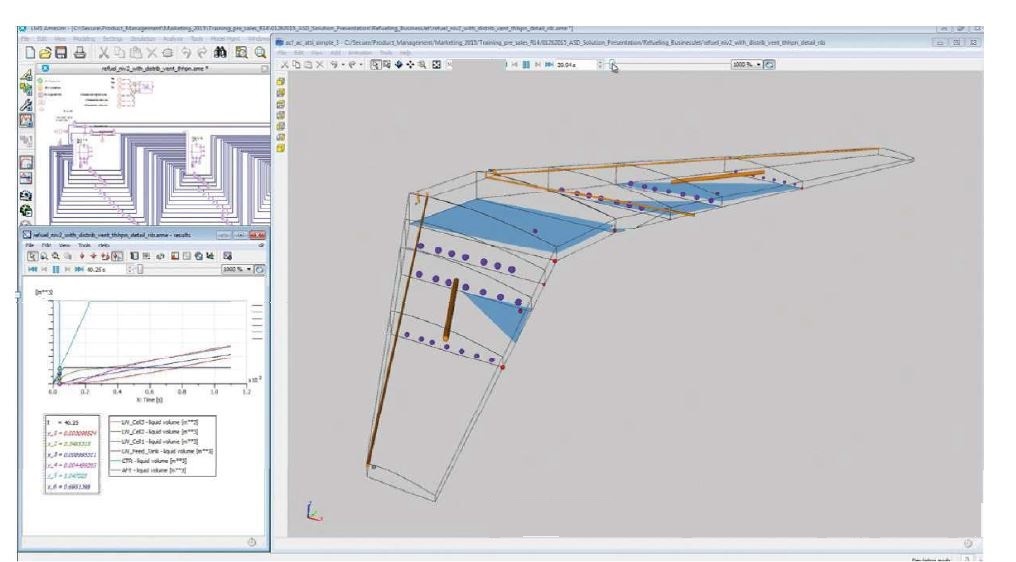Print using the printer icon in main toolbar

pos(79,53)
